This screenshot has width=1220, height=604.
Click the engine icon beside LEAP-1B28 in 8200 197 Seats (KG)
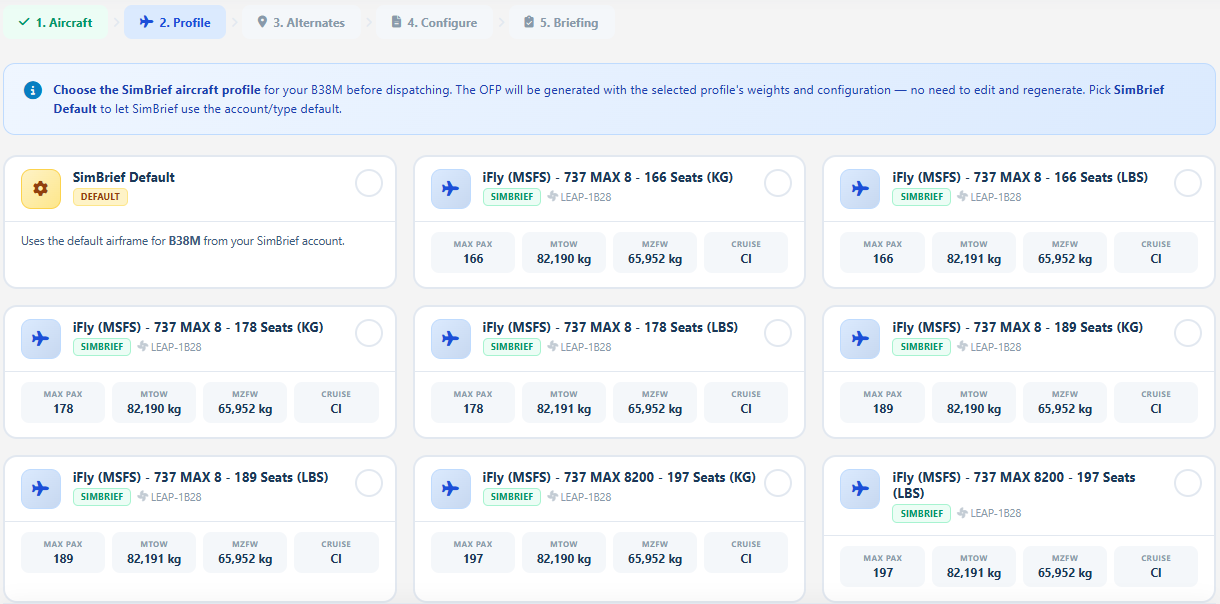click(552, 497)
